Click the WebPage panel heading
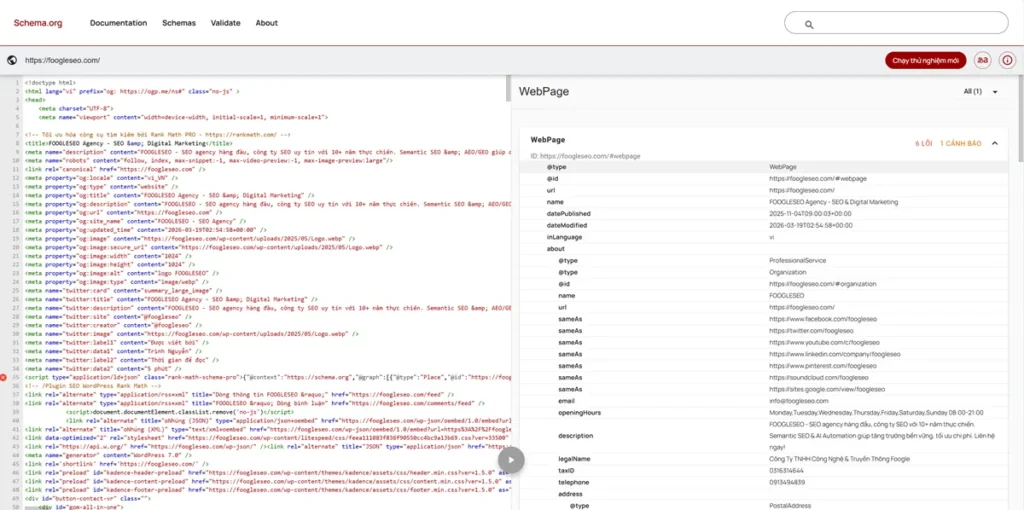 543,91
